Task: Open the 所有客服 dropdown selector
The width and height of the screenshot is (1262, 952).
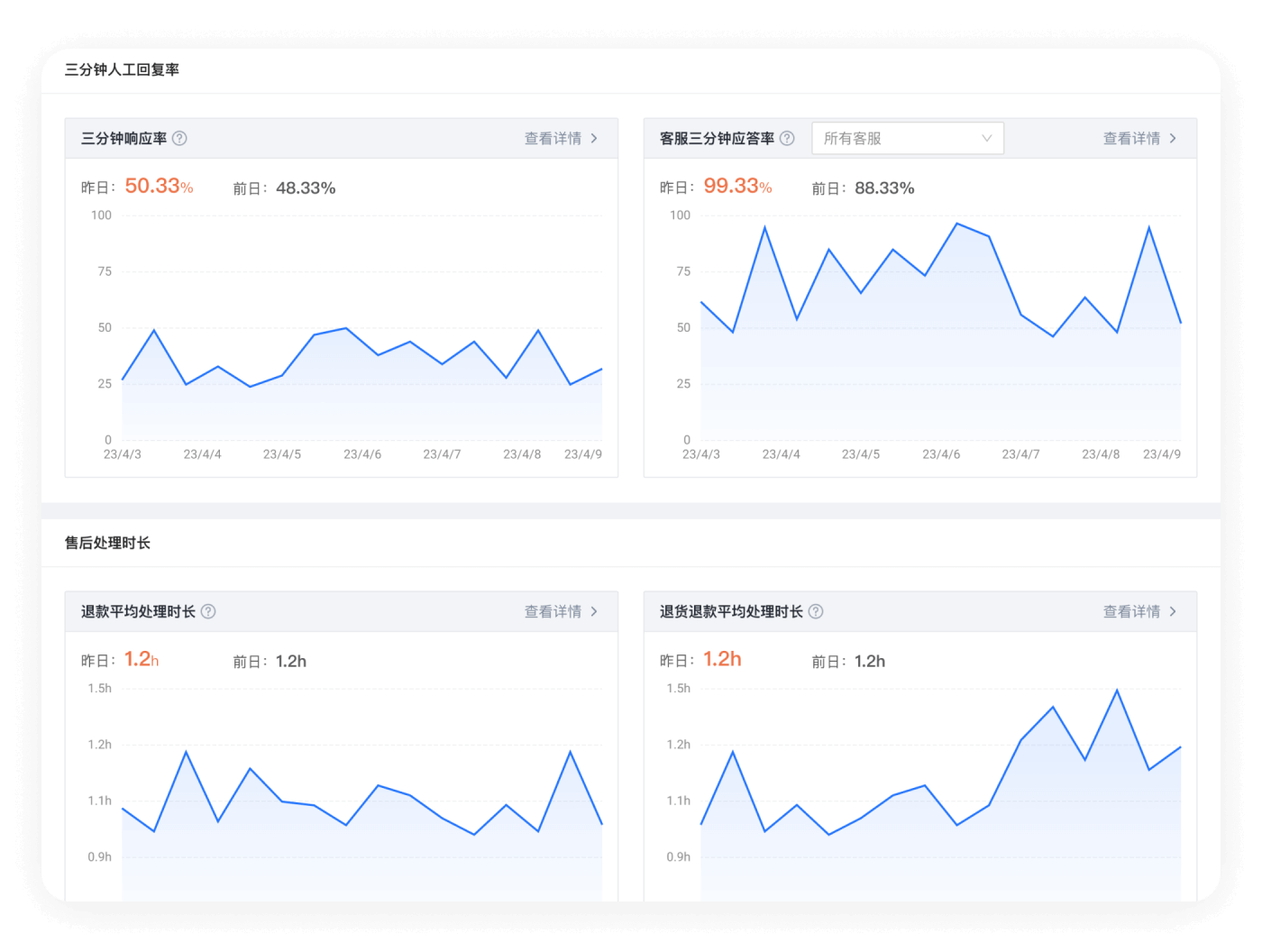Action: pos(907,138)
